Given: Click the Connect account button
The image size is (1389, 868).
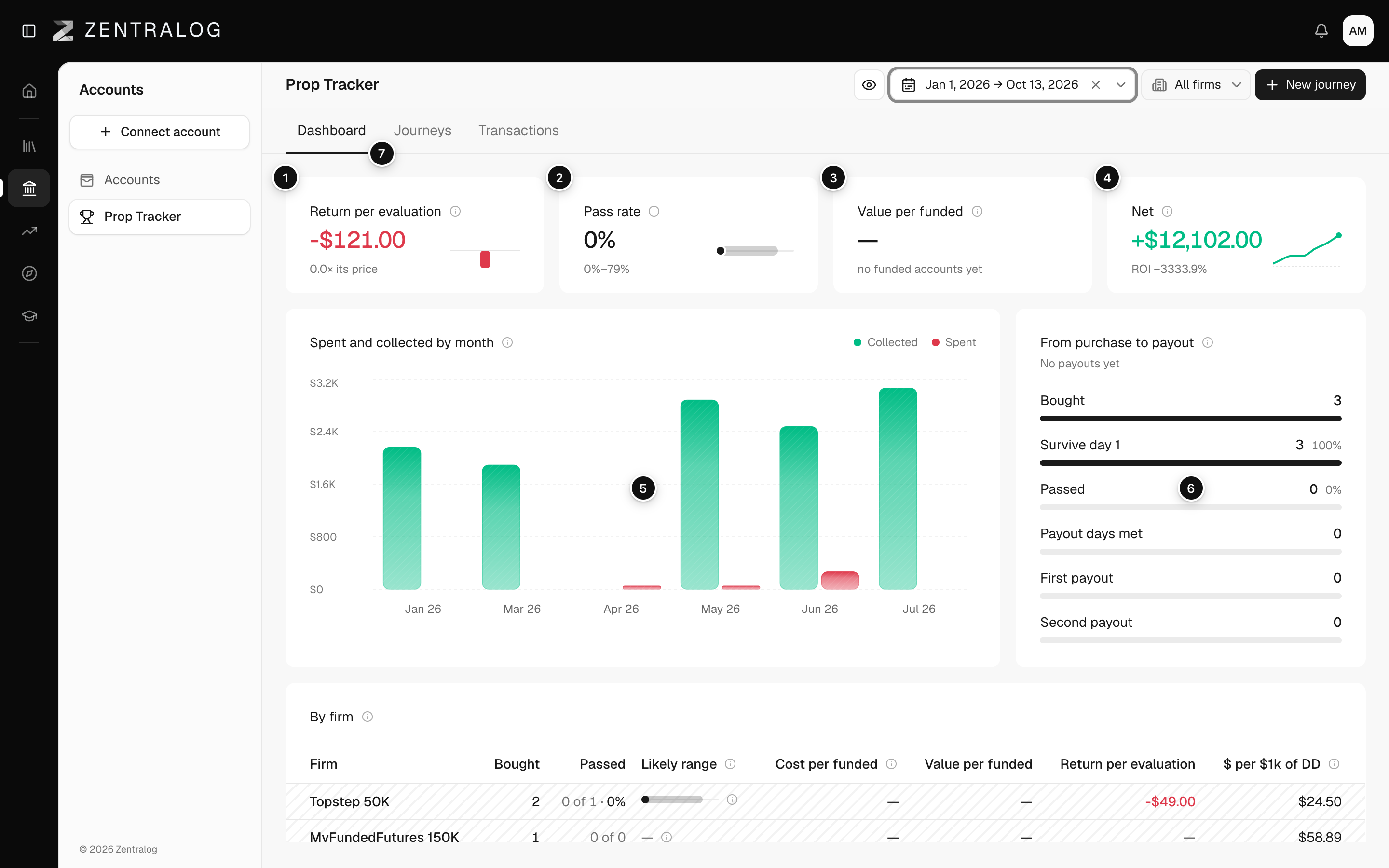Looking at the screenshot, I should coord(160,132).
